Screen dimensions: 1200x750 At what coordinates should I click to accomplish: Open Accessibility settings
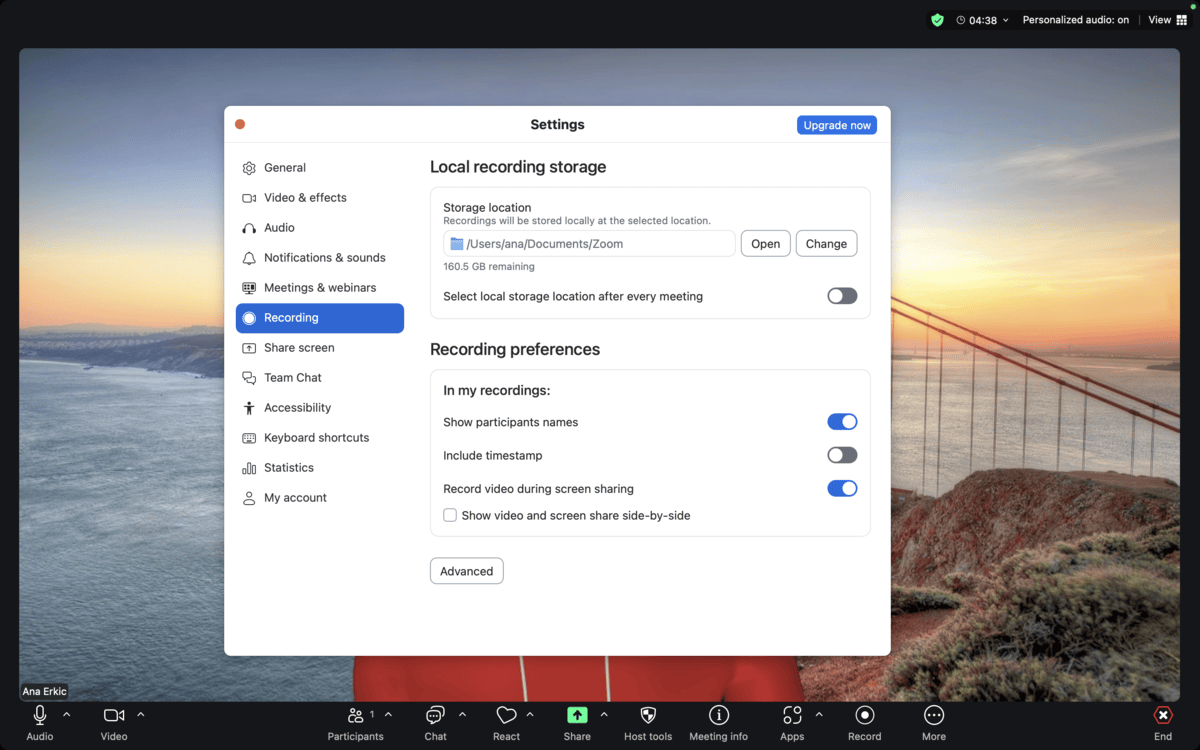320,408
